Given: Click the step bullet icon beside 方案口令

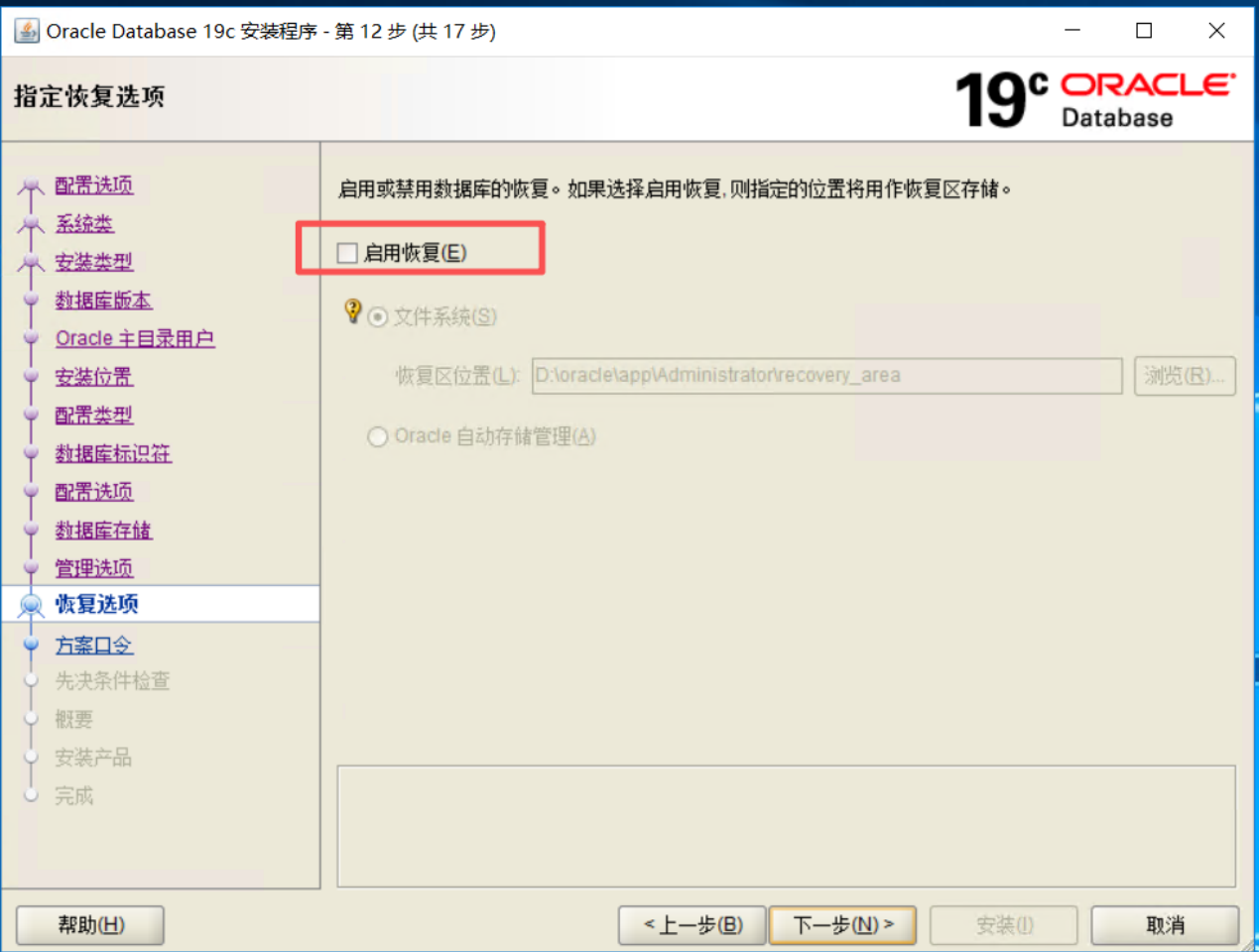Looking at the screenshot, I should pyautogui.click(x=31, y=645).
